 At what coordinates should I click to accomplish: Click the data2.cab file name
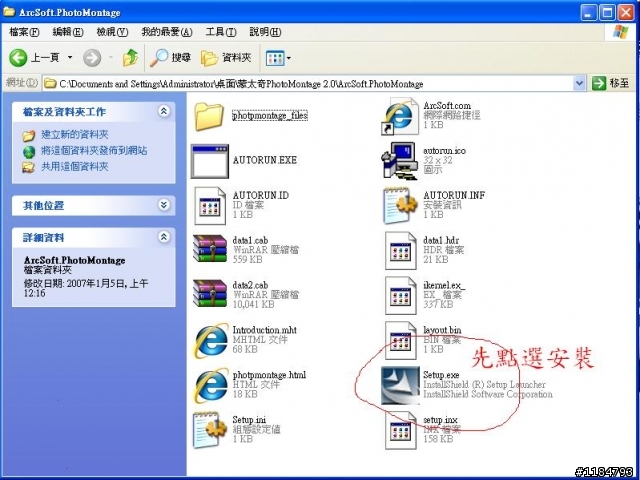250,285
